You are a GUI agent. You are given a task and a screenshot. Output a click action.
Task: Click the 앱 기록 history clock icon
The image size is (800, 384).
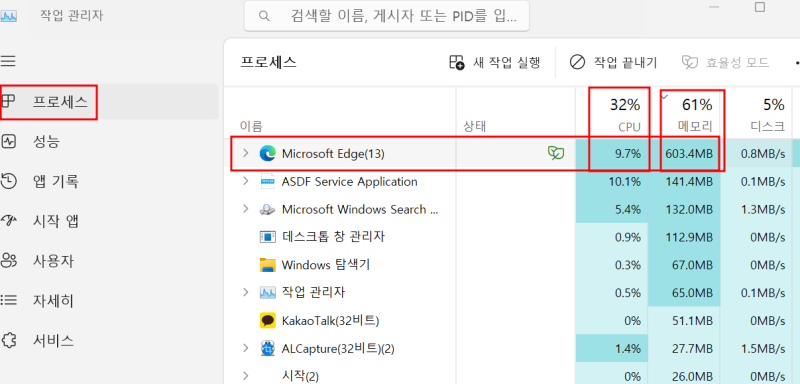coord(9,181)
